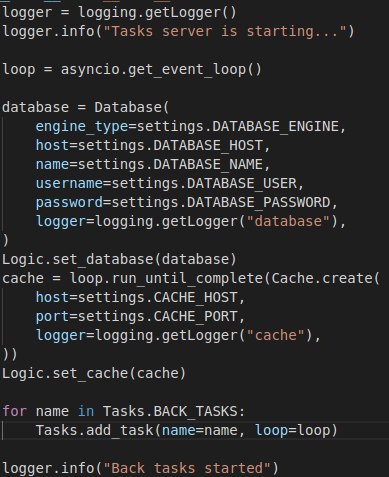Click the "database" string literal
The width and height of the screenshot is (389, 477).
[x=288, y=222]
